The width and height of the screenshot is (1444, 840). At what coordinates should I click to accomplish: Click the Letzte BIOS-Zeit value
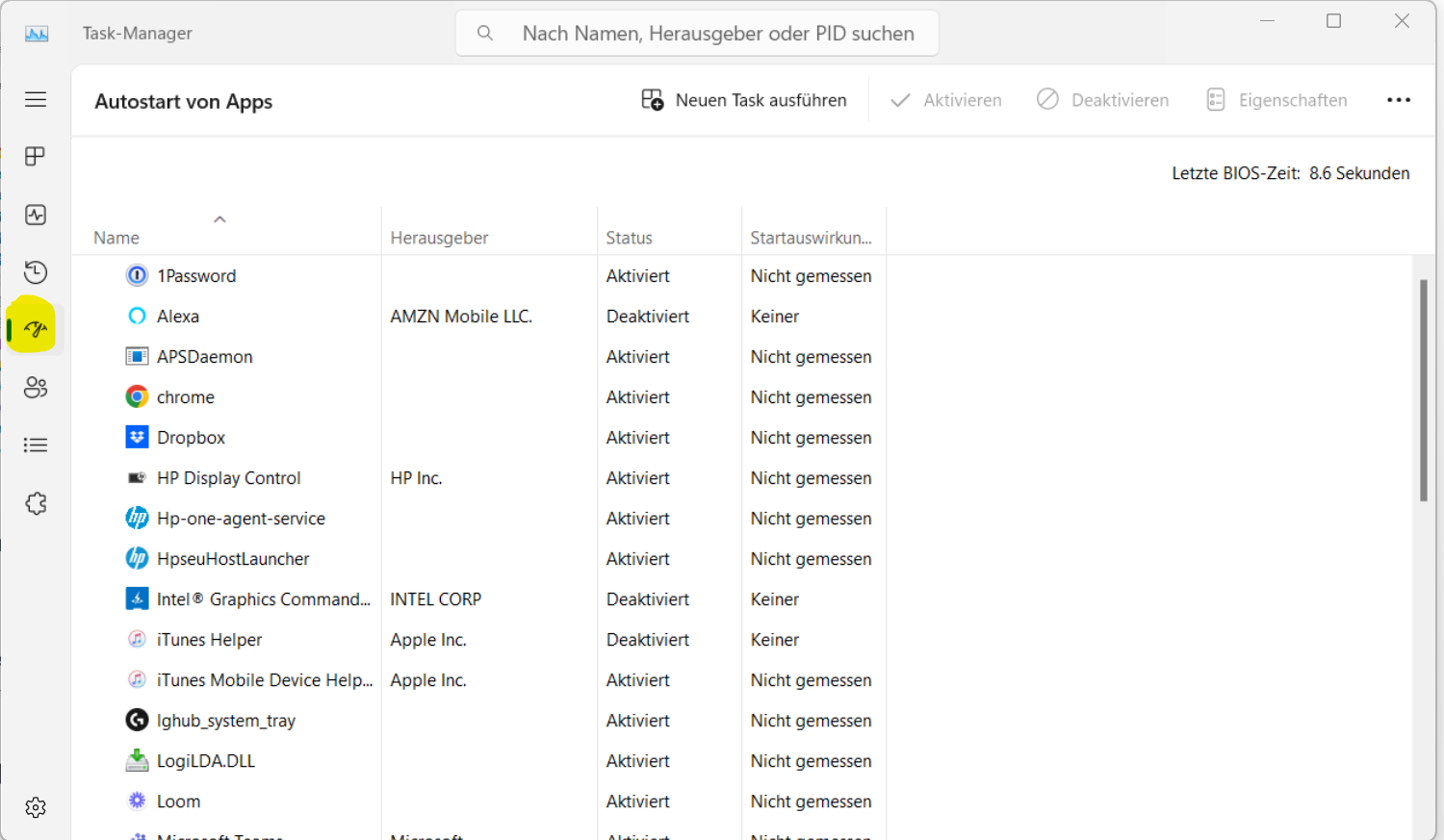1359,173
